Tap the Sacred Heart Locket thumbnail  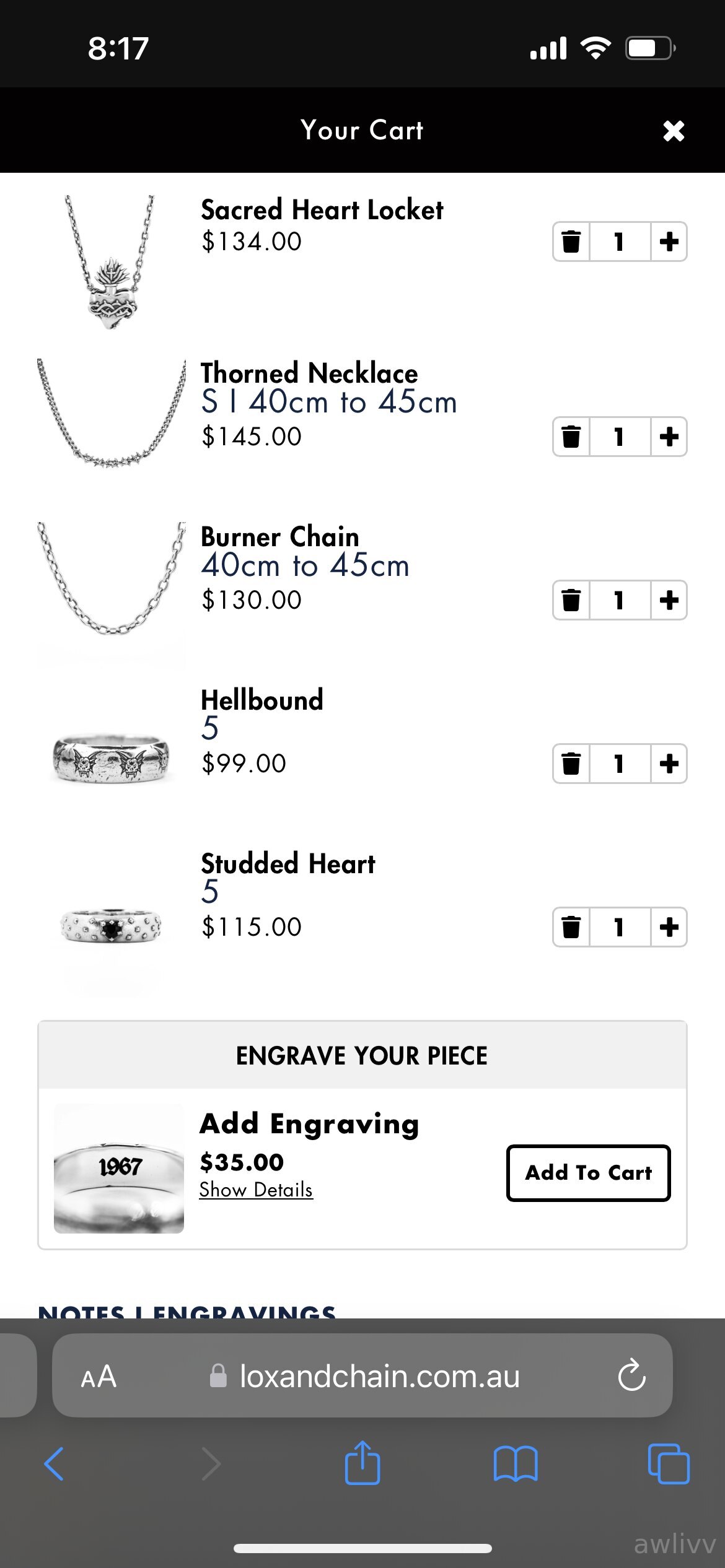[110, 262]
